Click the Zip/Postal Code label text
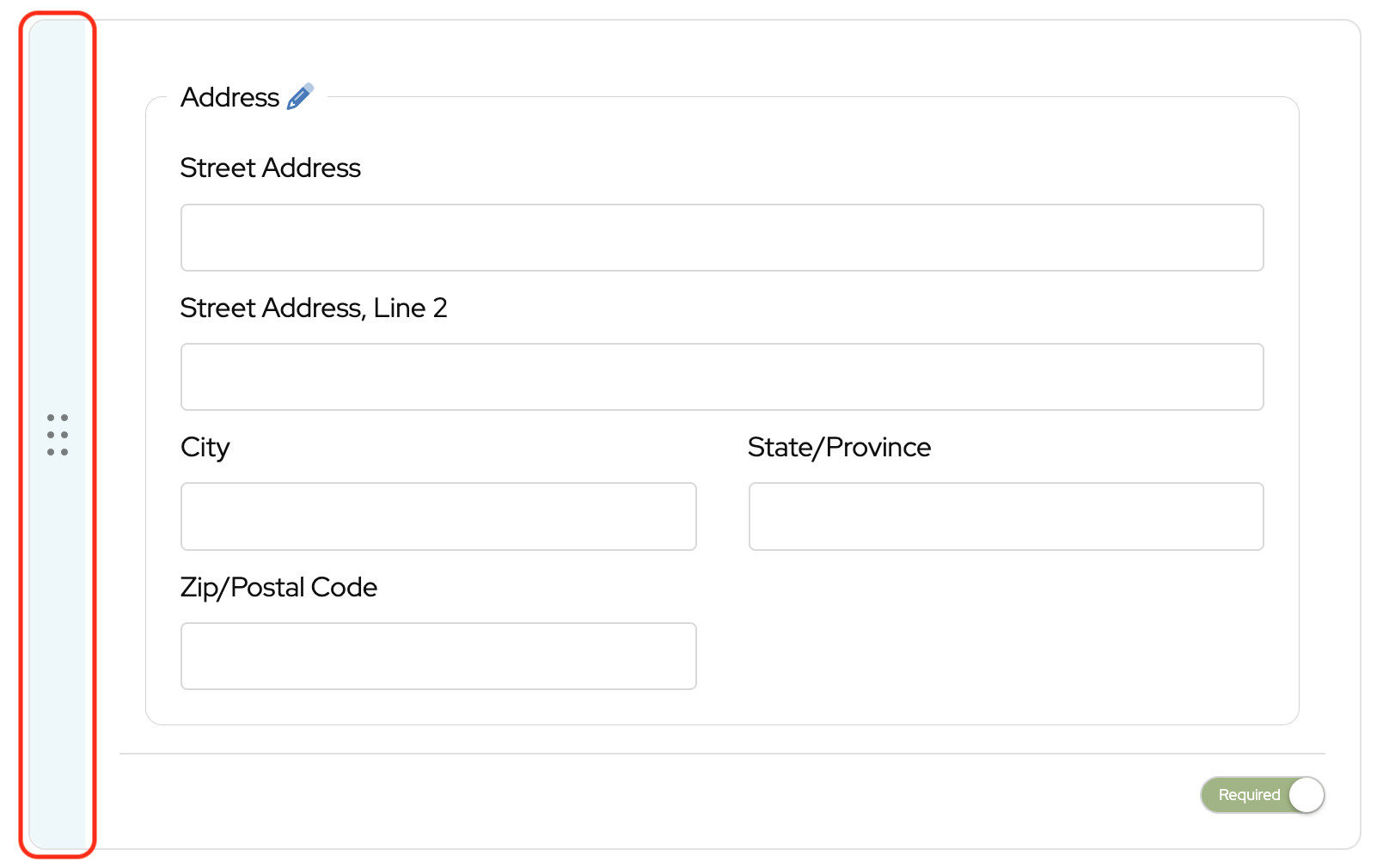1389x868 pixels. [278, 588]
